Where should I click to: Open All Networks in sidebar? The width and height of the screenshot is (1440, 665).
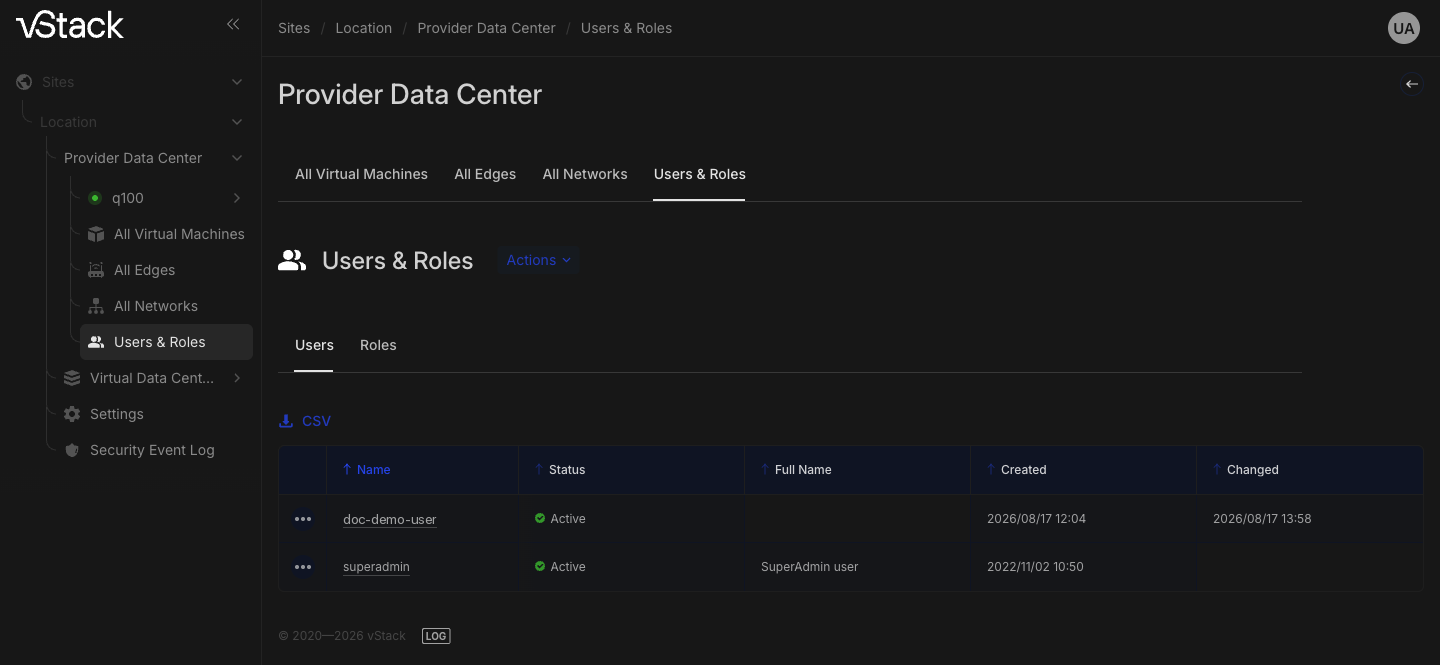point(156,306)
